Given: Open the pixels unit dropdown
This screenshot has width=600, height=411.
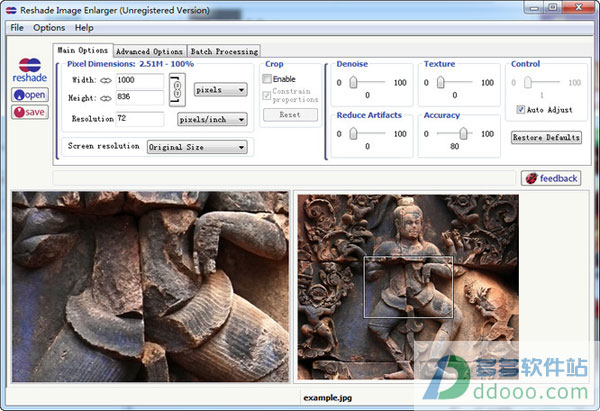Looking at the screenshot, I should click(220, 90).
